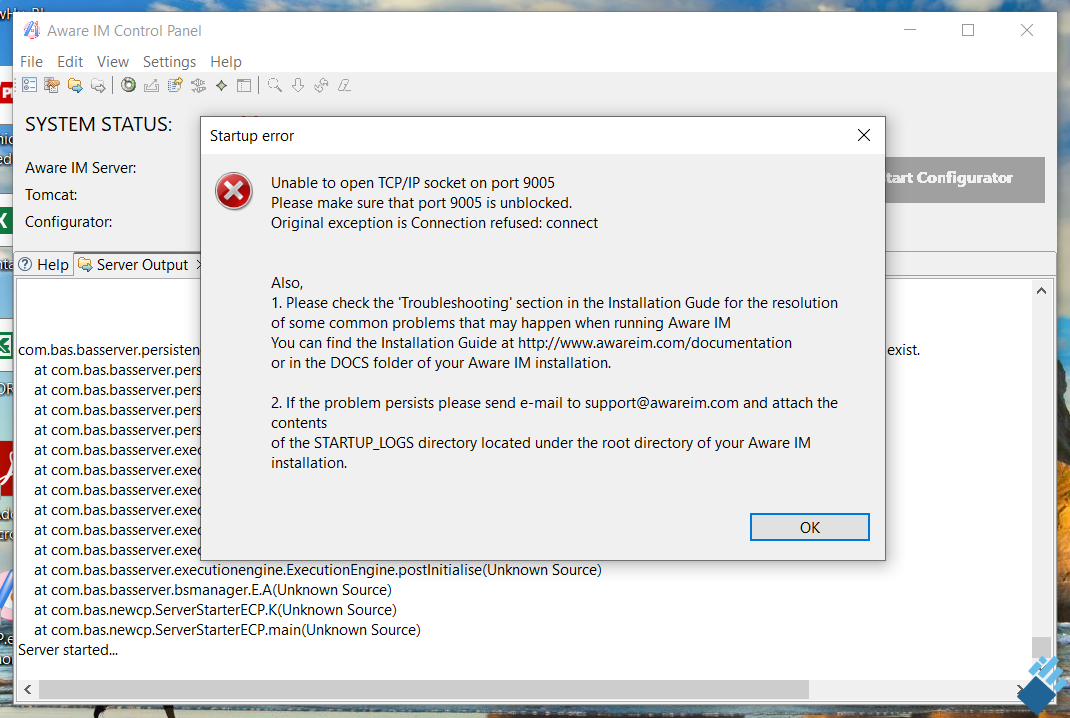
Task: Click 'Please make sure that port 9005' line
Action: click(x=422, y=203)
